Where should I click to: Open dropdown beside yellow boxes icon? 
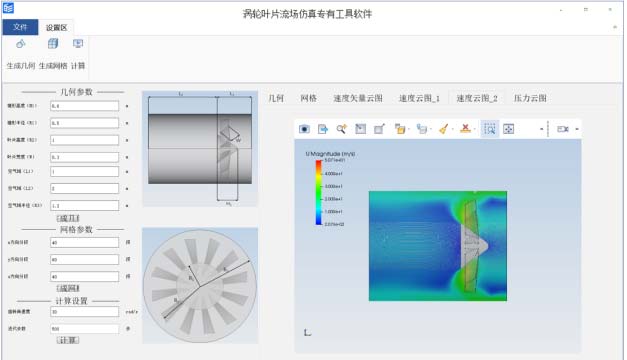tap(409, 129)
